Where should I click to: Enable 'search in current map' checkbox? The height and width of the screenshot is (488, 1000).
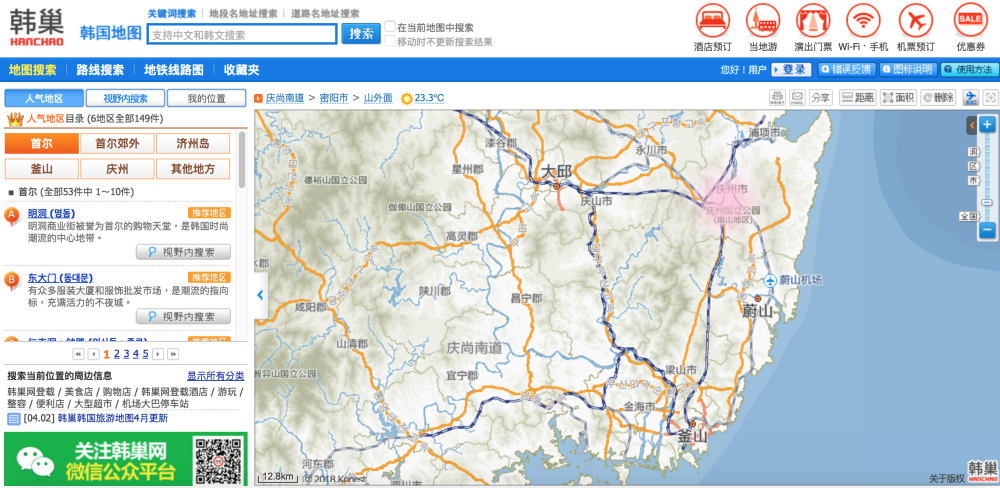coord(390,27)
